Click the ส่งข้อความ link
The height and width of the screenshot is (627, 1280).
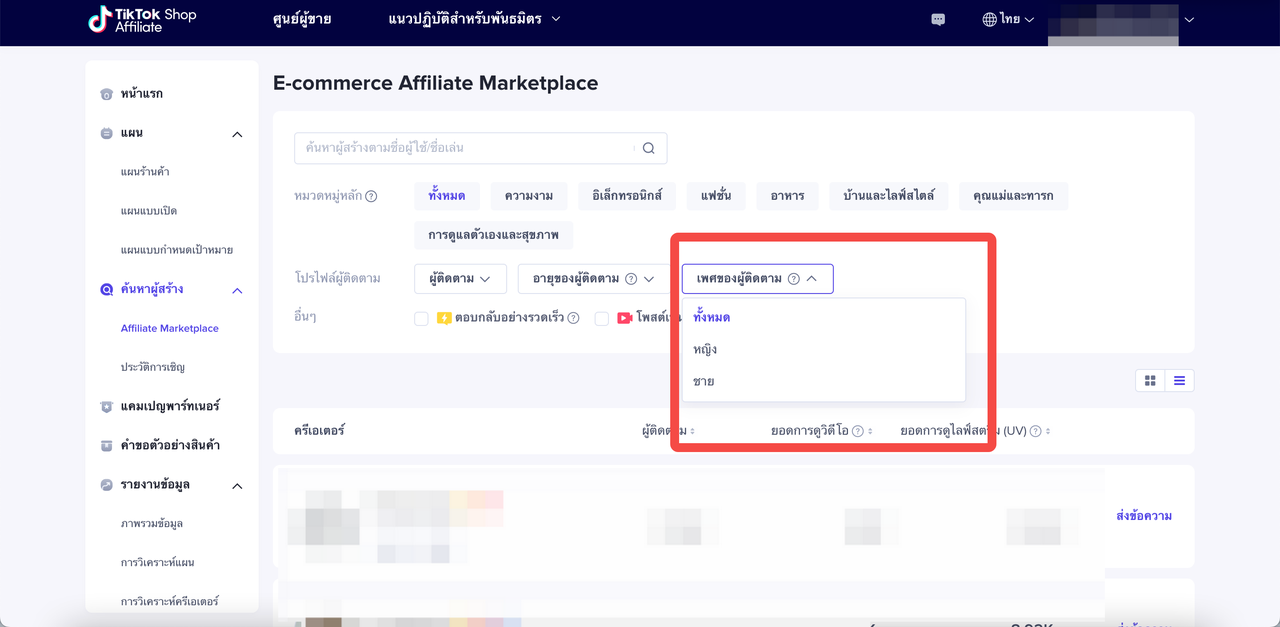[1143, 516]
